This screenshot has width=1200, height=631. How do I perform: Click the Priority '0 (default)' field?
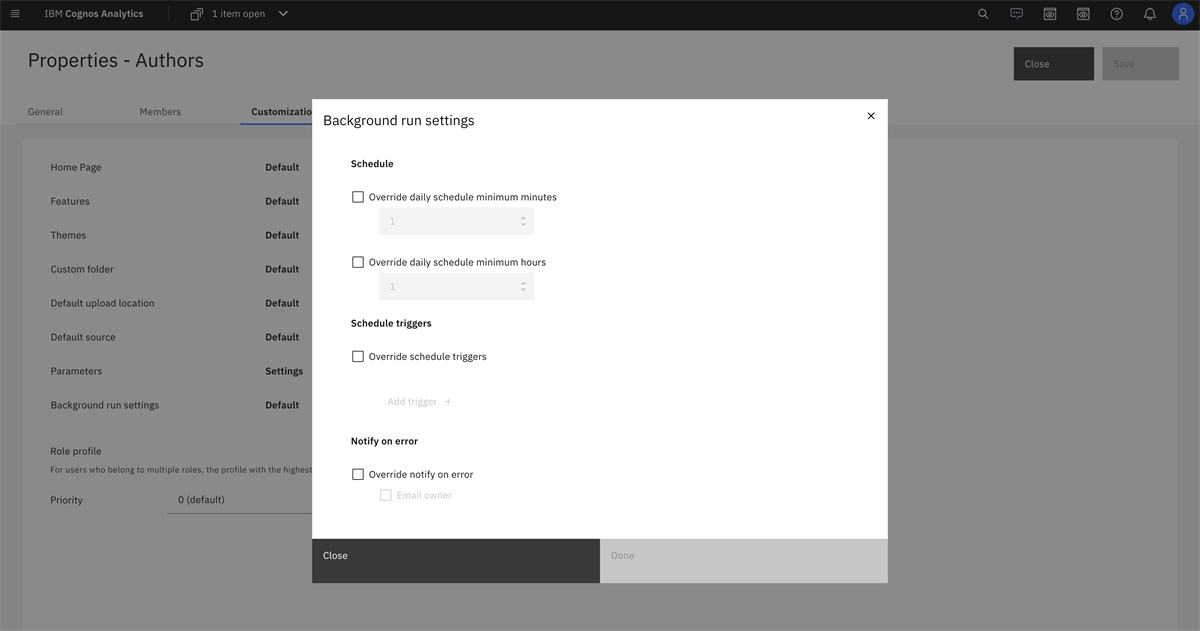click(240, 500)
